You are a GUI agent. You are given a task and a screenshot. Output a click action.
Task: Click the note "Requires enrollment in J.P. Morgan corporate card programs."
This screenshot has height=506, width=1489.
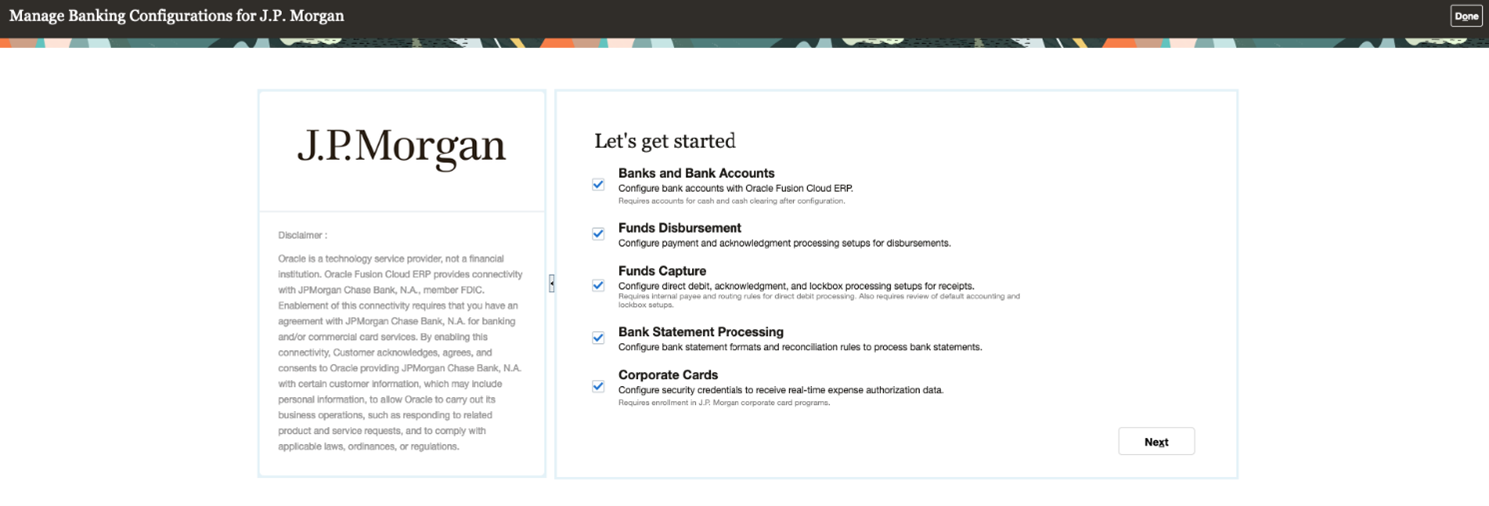tap(724, 403)
